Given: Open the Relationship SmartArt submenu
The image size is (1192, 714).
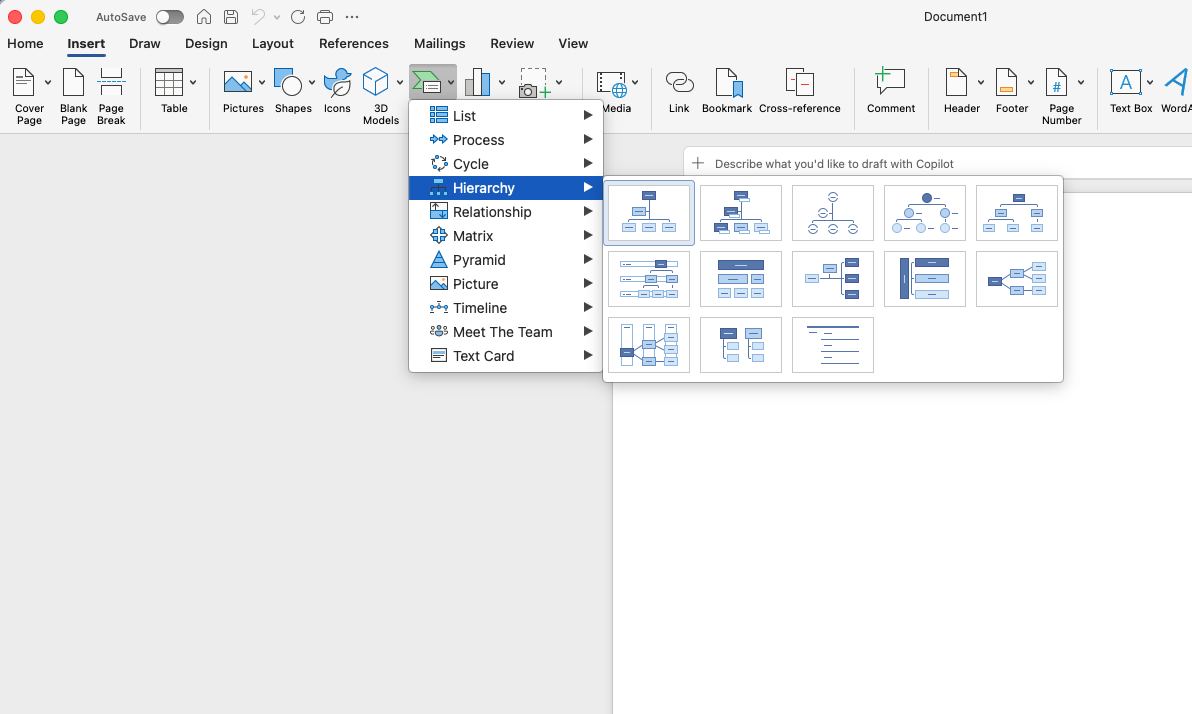Looking at the screenshot, I should (506, 211).
